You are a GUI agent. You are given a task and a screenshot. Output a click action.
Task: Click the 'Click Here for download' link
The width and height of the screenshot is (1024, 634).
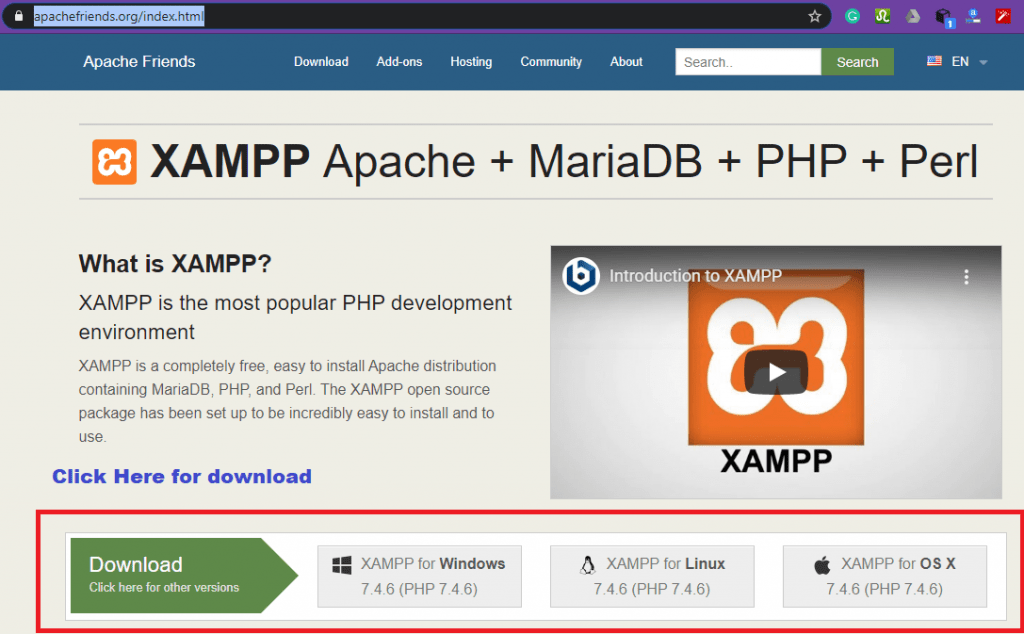pos(181,476)
